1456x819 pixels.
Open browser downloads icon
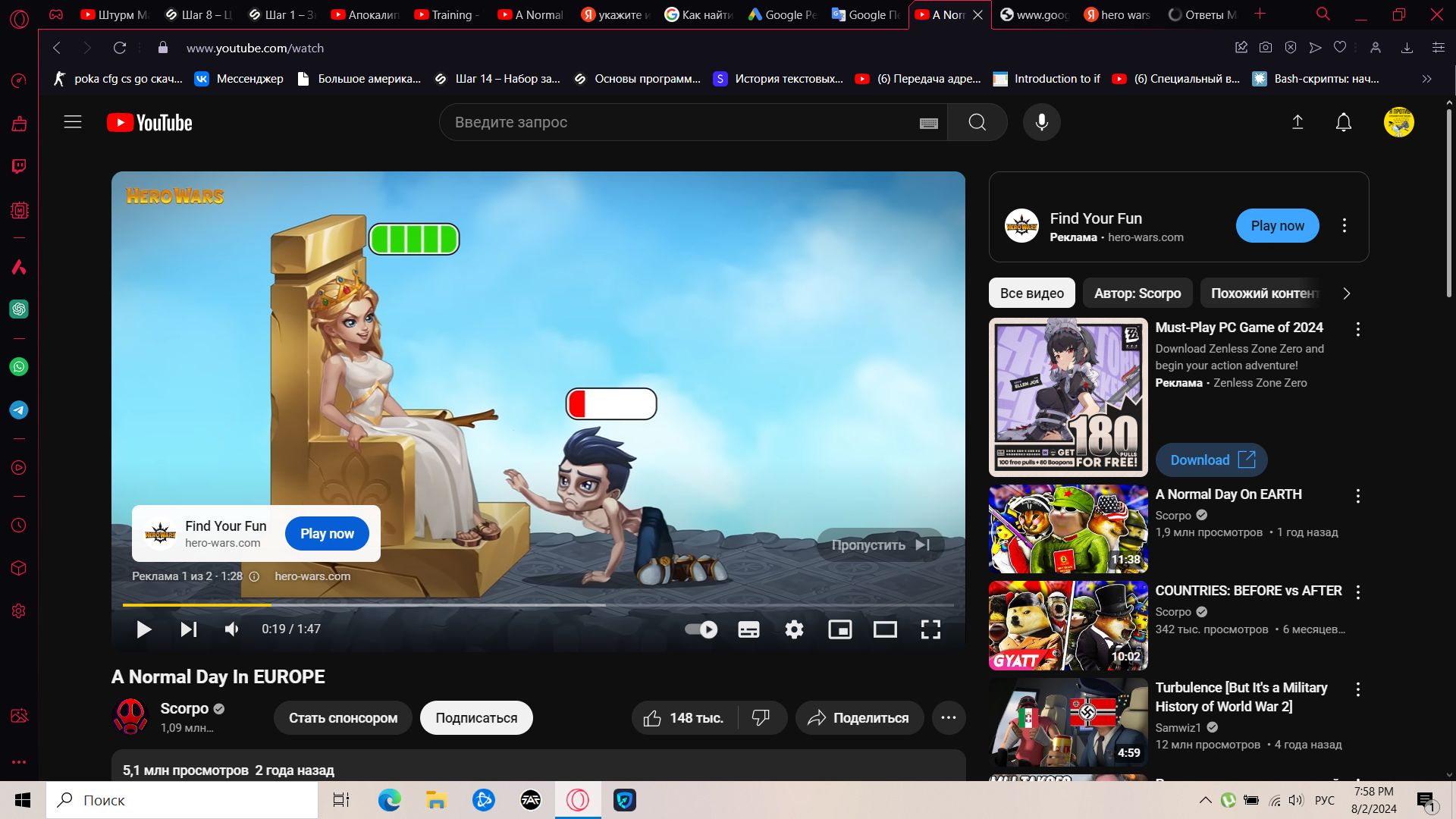coord(1407,48)
